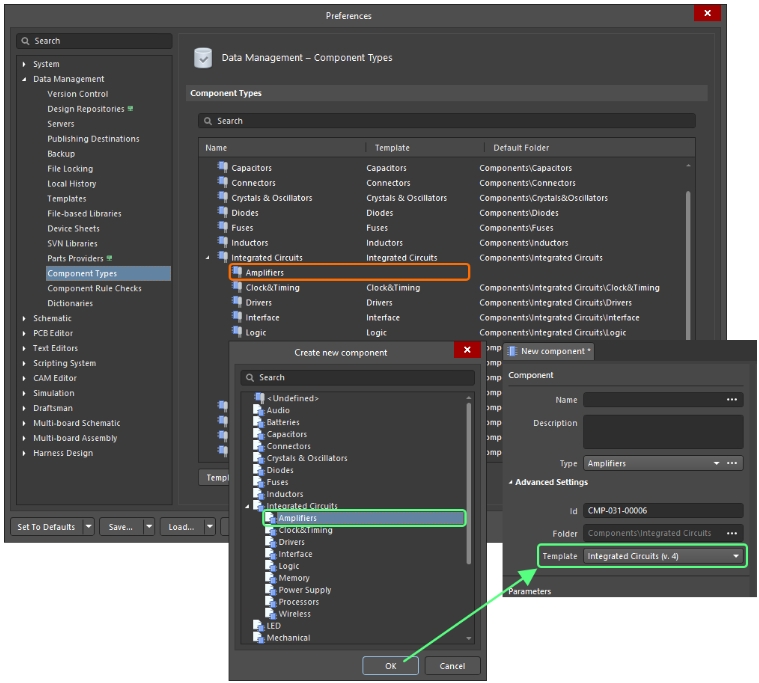This screenshot has height=683, width=759.
Task: Click the Capacitors component type icon
Action: pyautogui.click(x=223, y=168)
